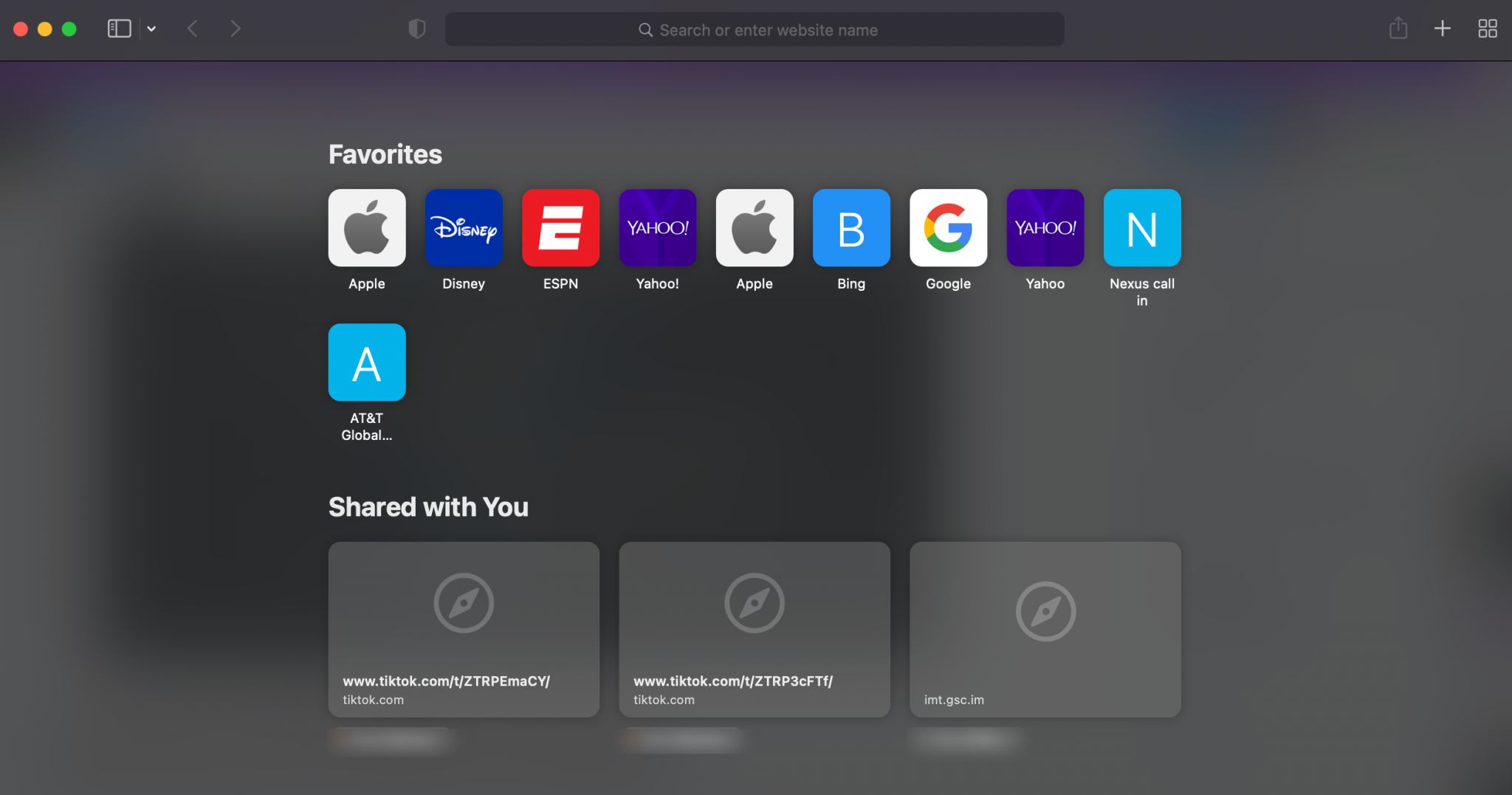Open the tiktok.com ZTRP3cFTf shared link
The height and width of the screenshot is (795, 1512).
pos(753,630)
